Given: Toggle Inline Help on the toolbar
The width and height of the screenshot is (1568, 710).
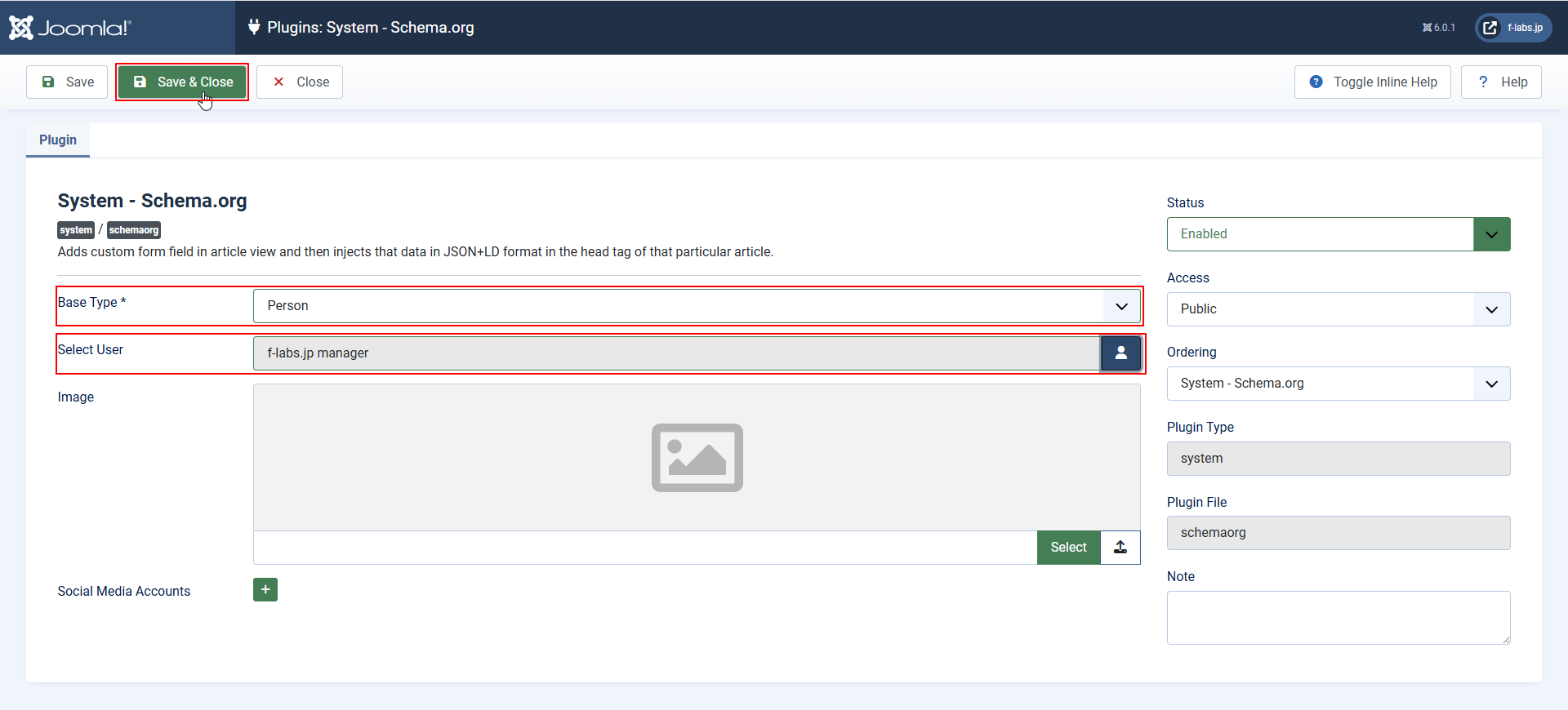Looking at the screenshot, I should (x=1372, y=82).
